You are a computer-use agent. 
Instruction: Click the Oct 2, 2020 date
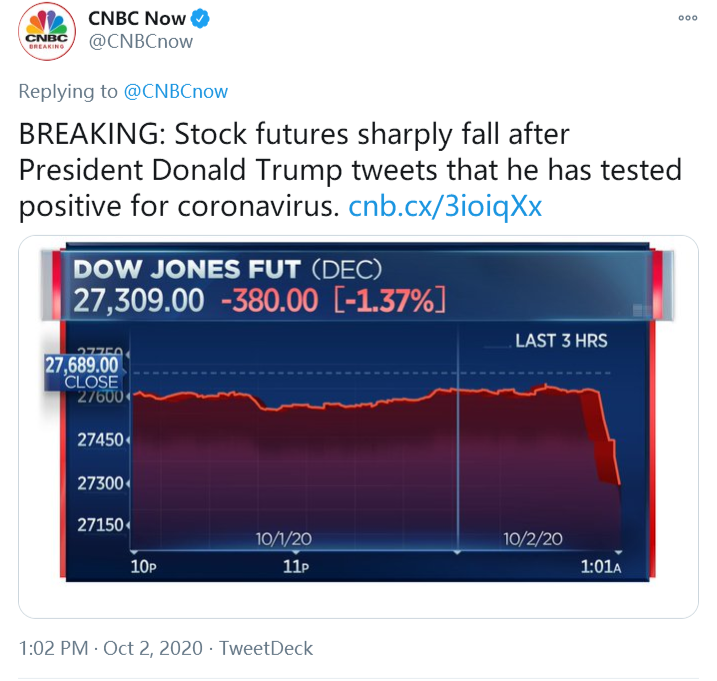pyautogui.click(x=157, y=648)
